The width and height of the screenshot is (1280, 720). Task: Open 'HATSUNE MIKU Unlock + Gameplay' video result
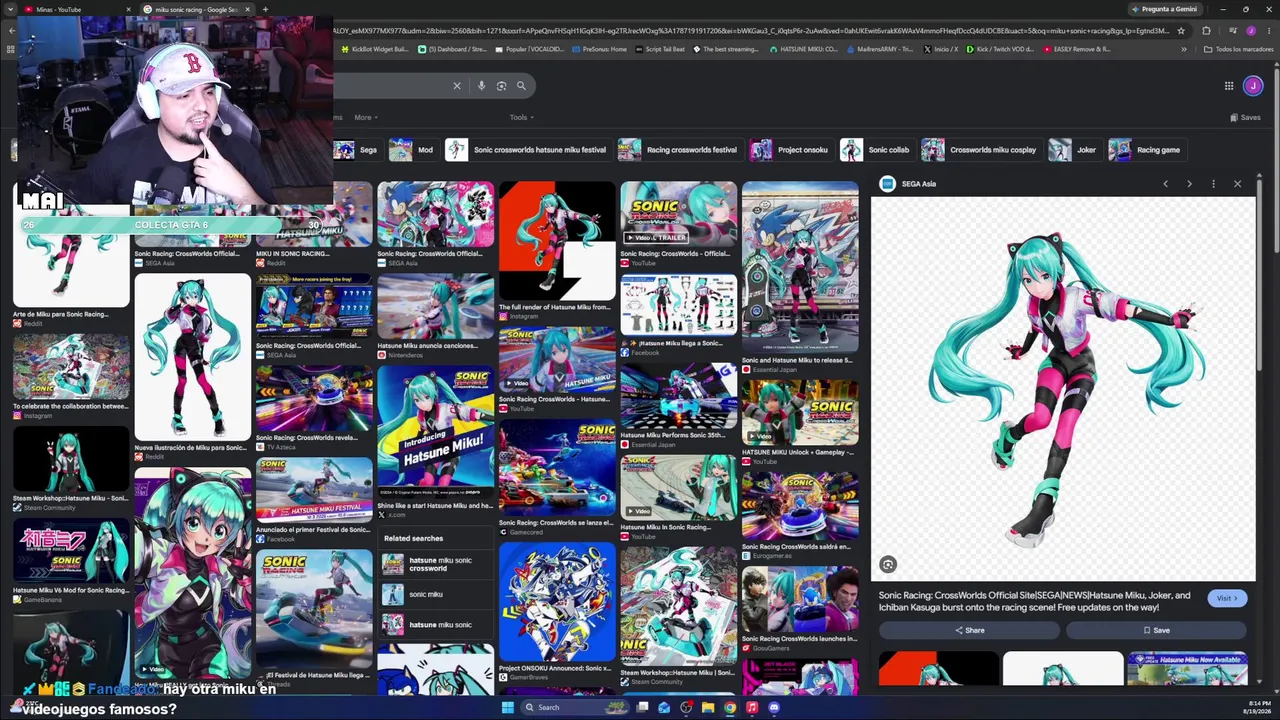(x=800, y=412)
